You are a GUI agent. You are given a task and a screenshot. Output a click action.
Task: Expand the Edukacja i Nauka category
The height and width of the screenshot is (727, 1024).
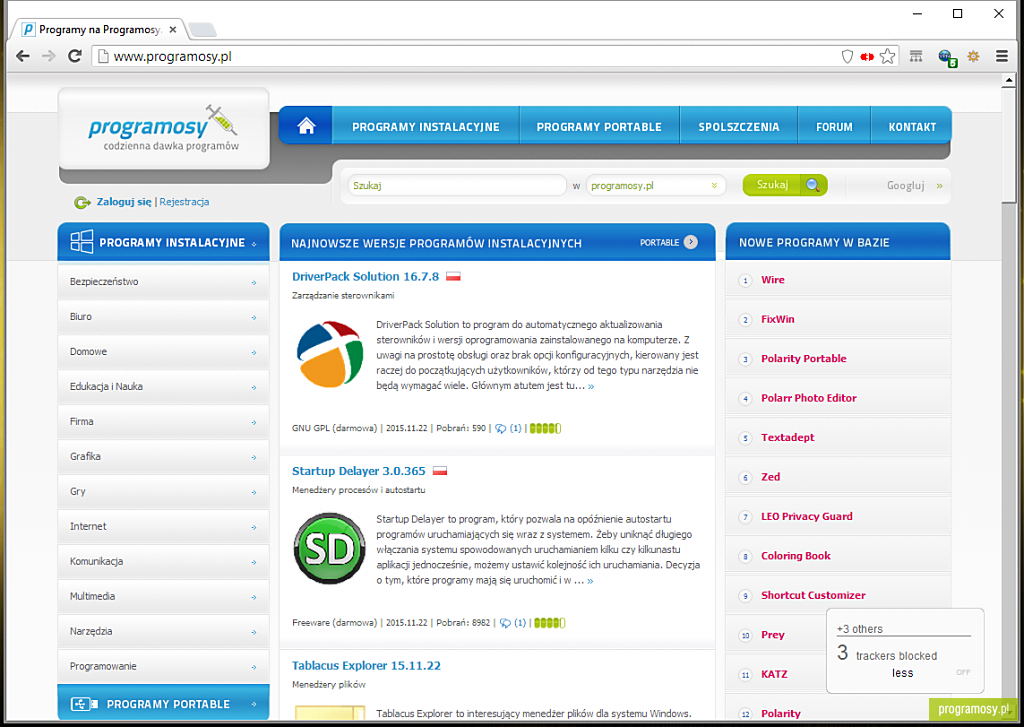click(163, 387)
